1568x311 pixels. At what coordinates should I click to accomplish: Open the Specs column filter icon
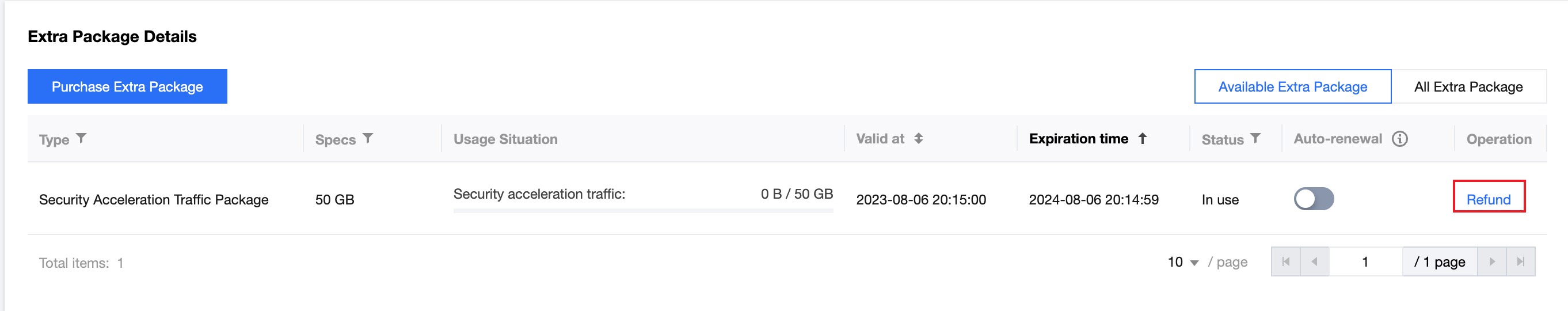(368, 138)
